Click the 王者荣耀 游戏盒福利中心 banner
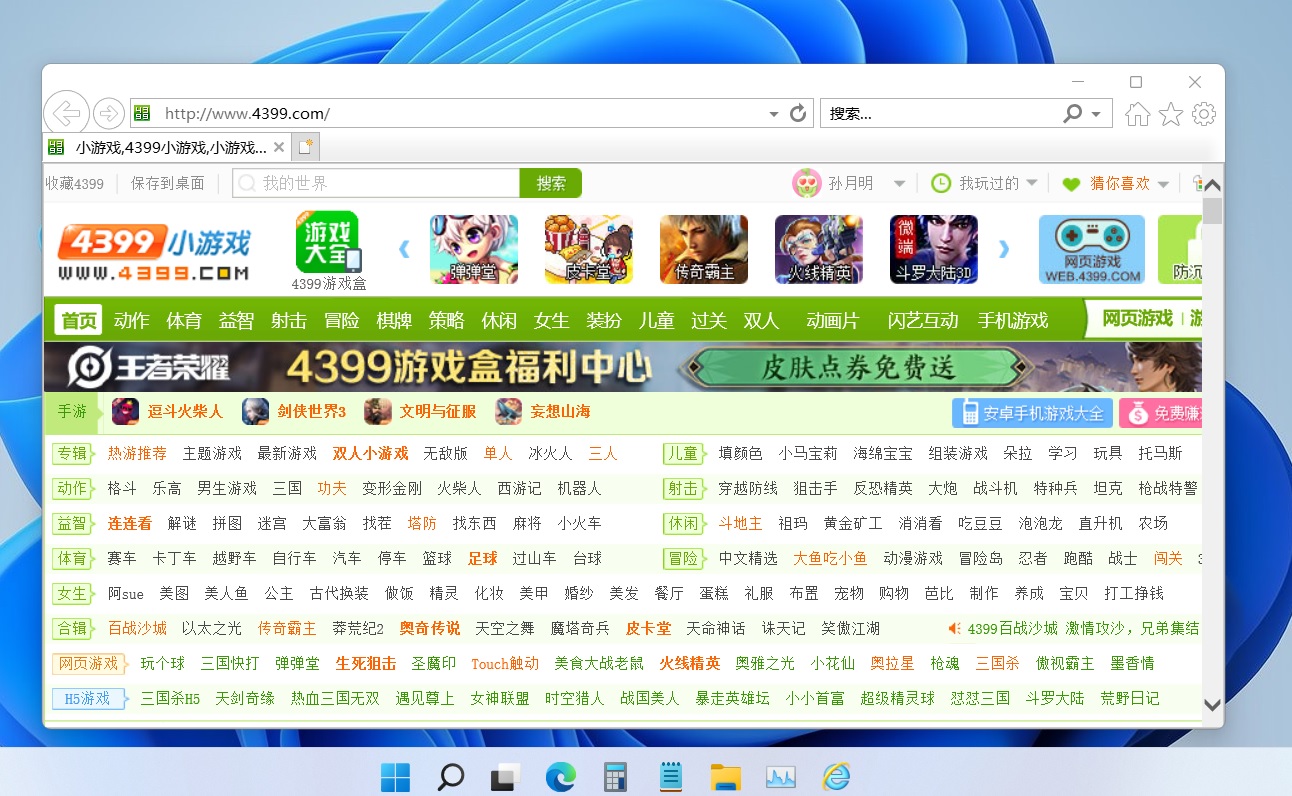The width and height of the screenshot is (1292, 796). coord(622,367)
